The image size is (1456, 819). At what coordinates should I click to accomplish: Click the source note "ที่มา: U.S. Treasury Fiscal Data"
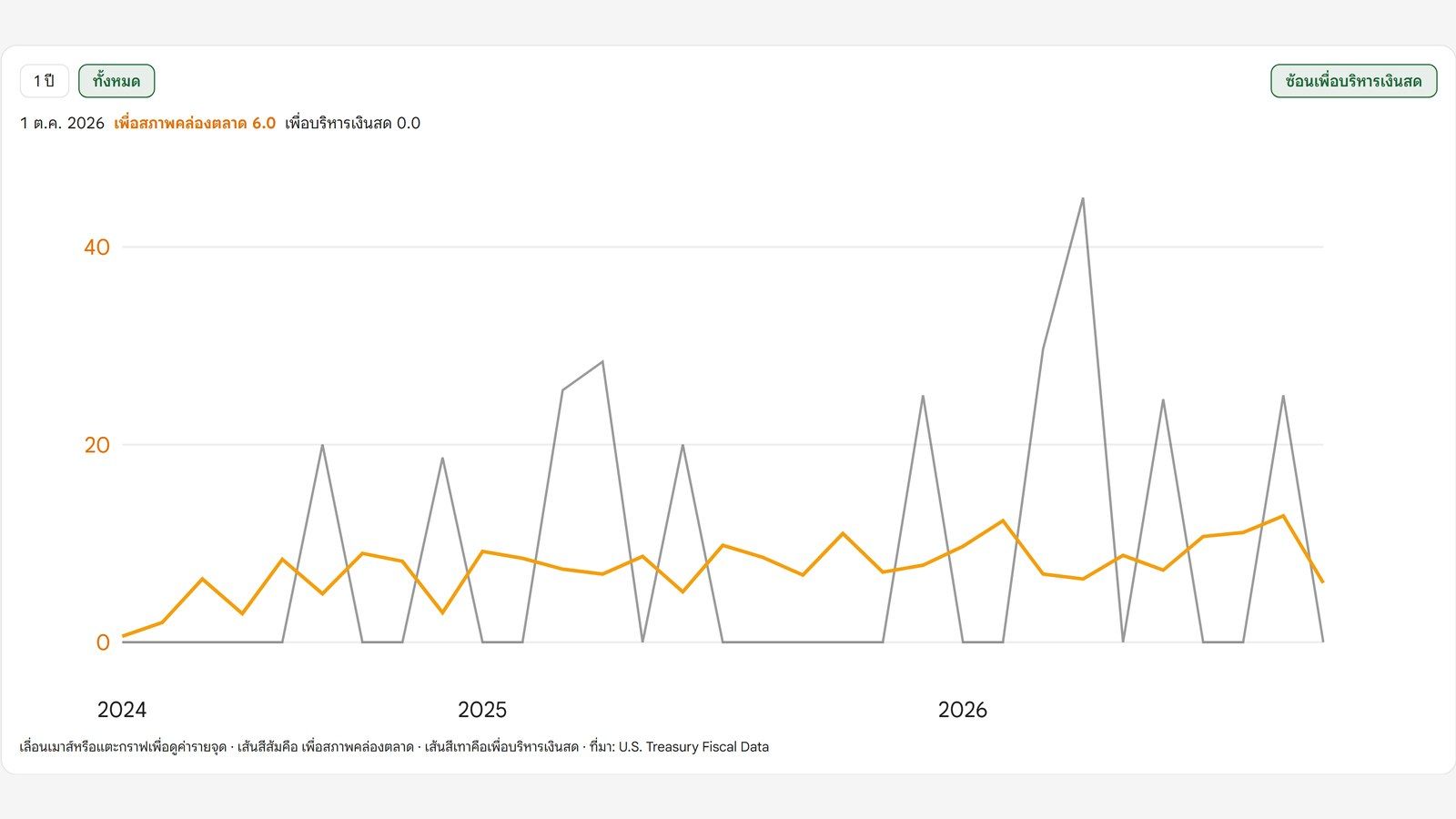679,747
